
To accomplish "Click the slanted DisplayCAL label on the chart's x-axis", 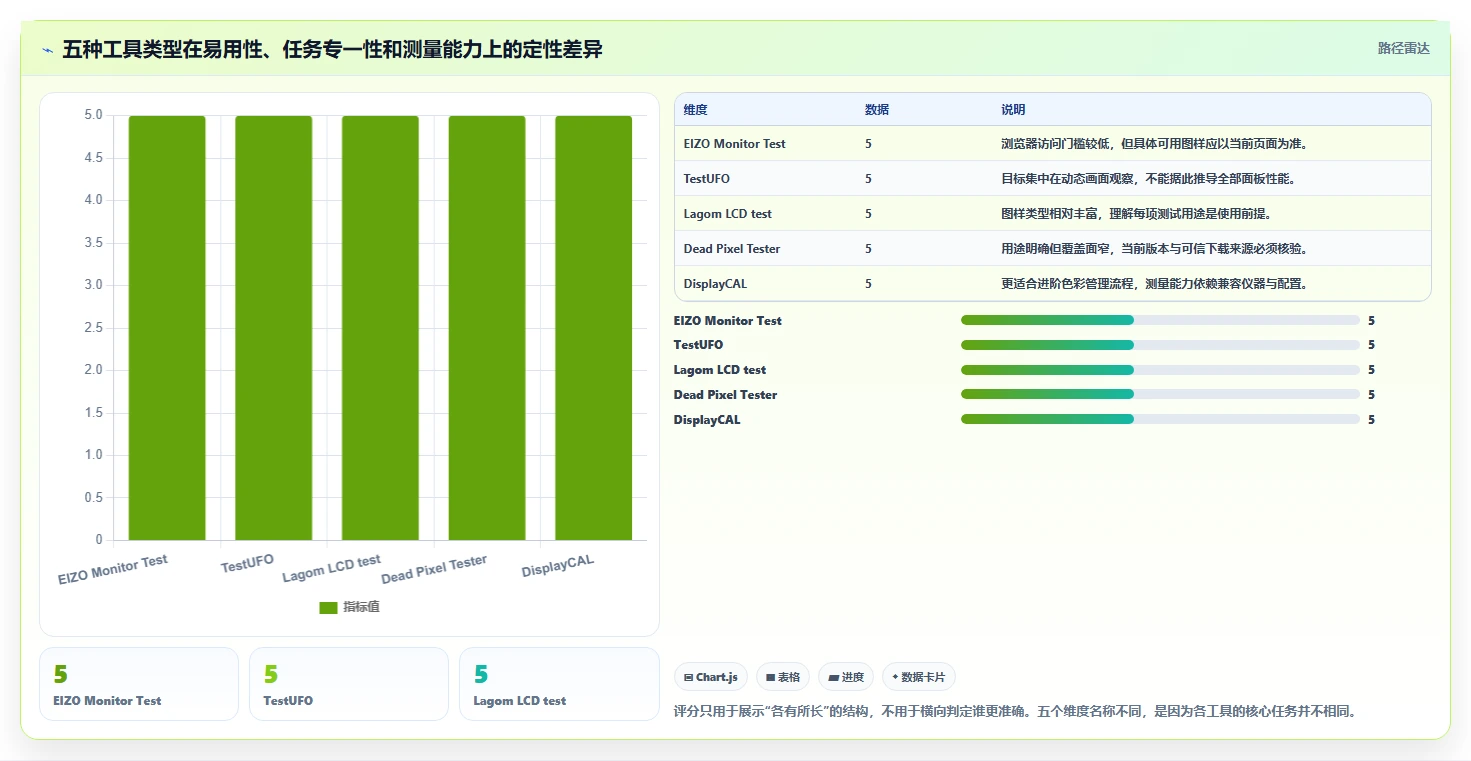I will point(558,566).
